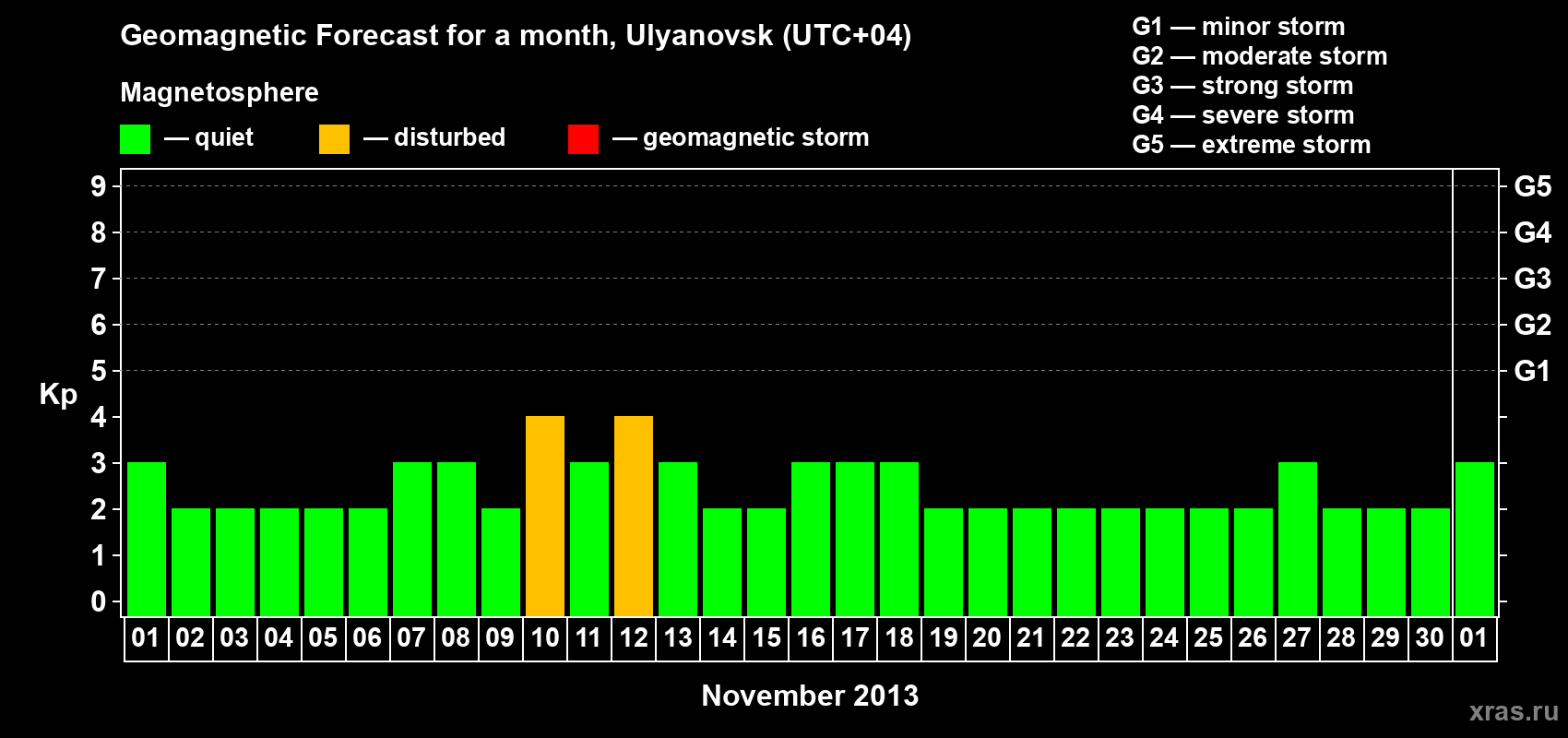The image size is (1568, 738).
Task: Click the November 2013 label
Action: click(x=810, y=696)
